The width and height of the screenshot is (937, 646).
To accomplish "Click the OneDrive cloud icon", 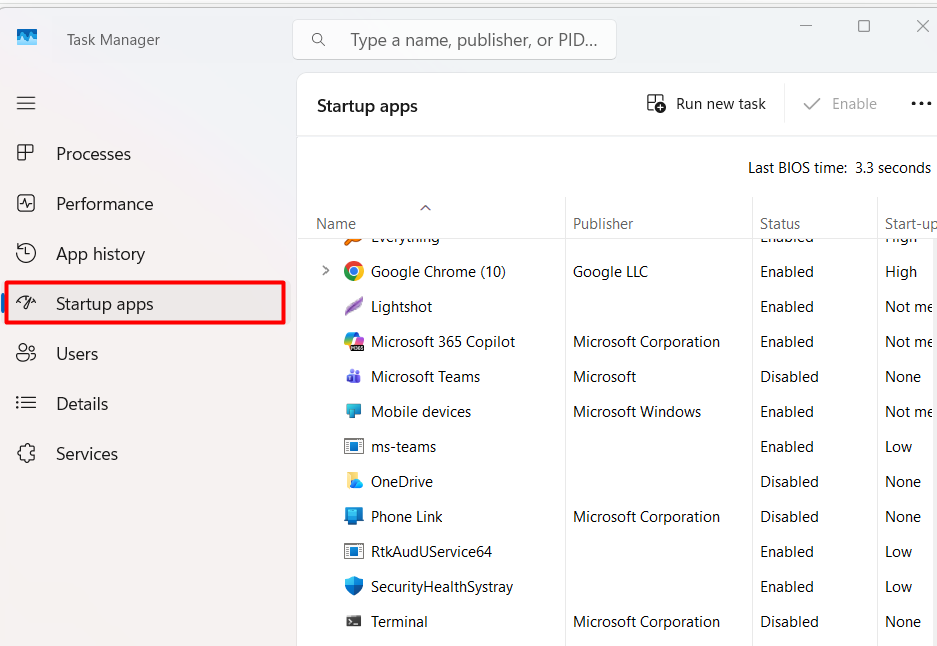I will 353,481.
